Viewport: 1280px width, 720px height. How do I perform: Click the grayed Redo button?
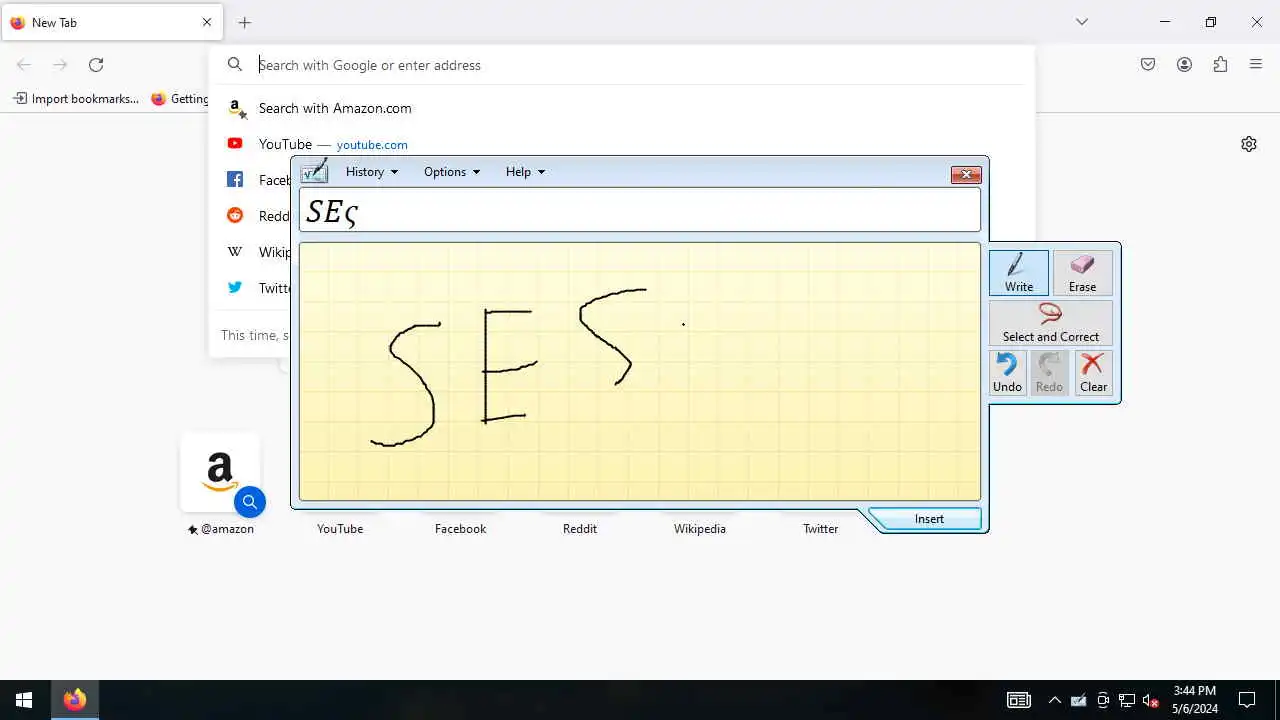(x=1049, y=372)
